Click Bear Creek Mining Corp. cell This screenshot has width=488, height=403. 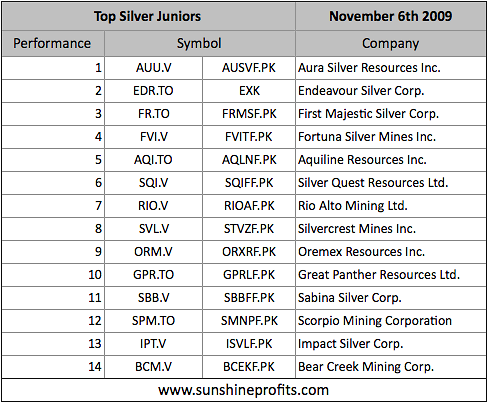coord(391,367)
